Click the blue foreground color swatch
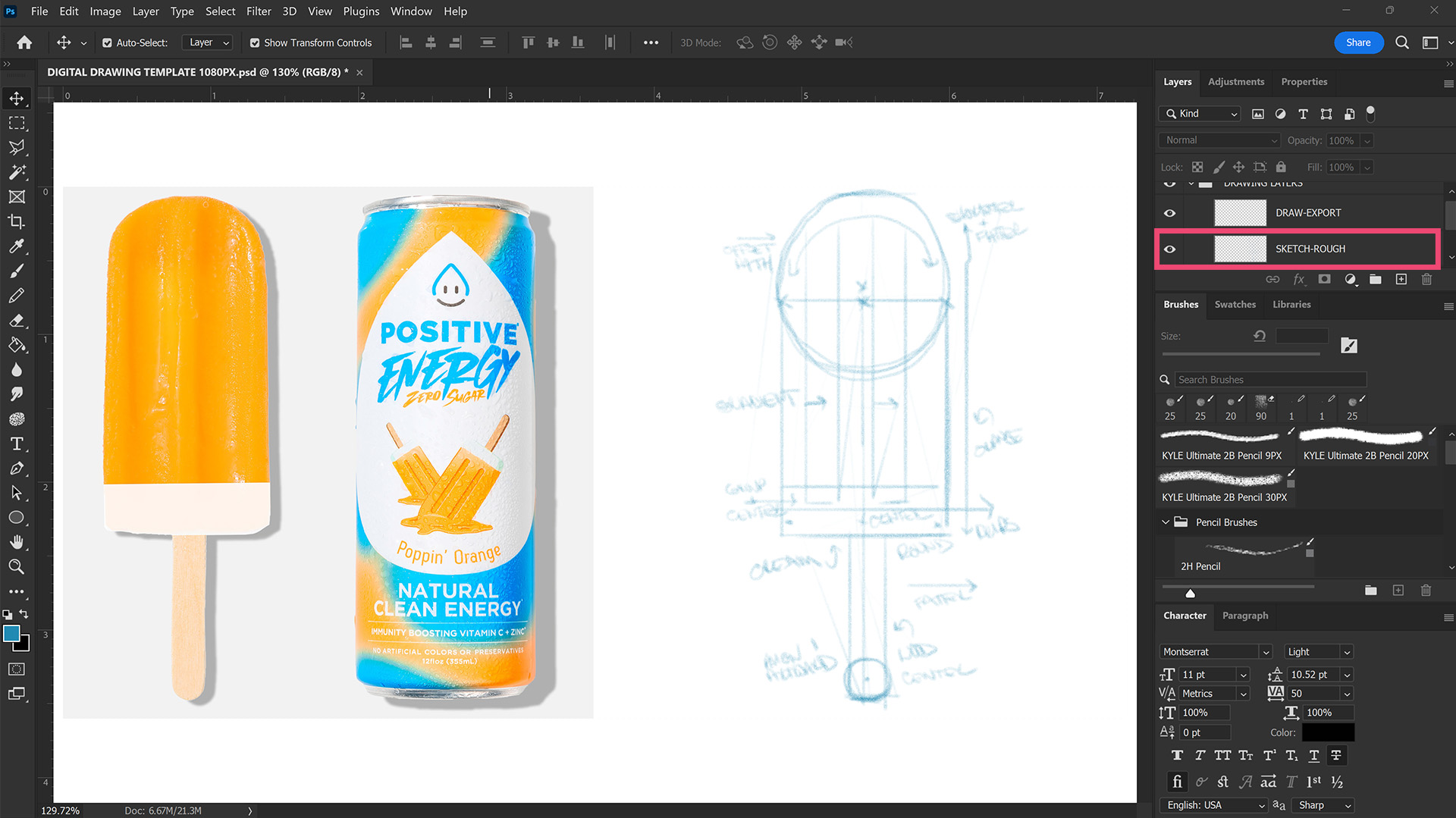 tap(11, 634)
